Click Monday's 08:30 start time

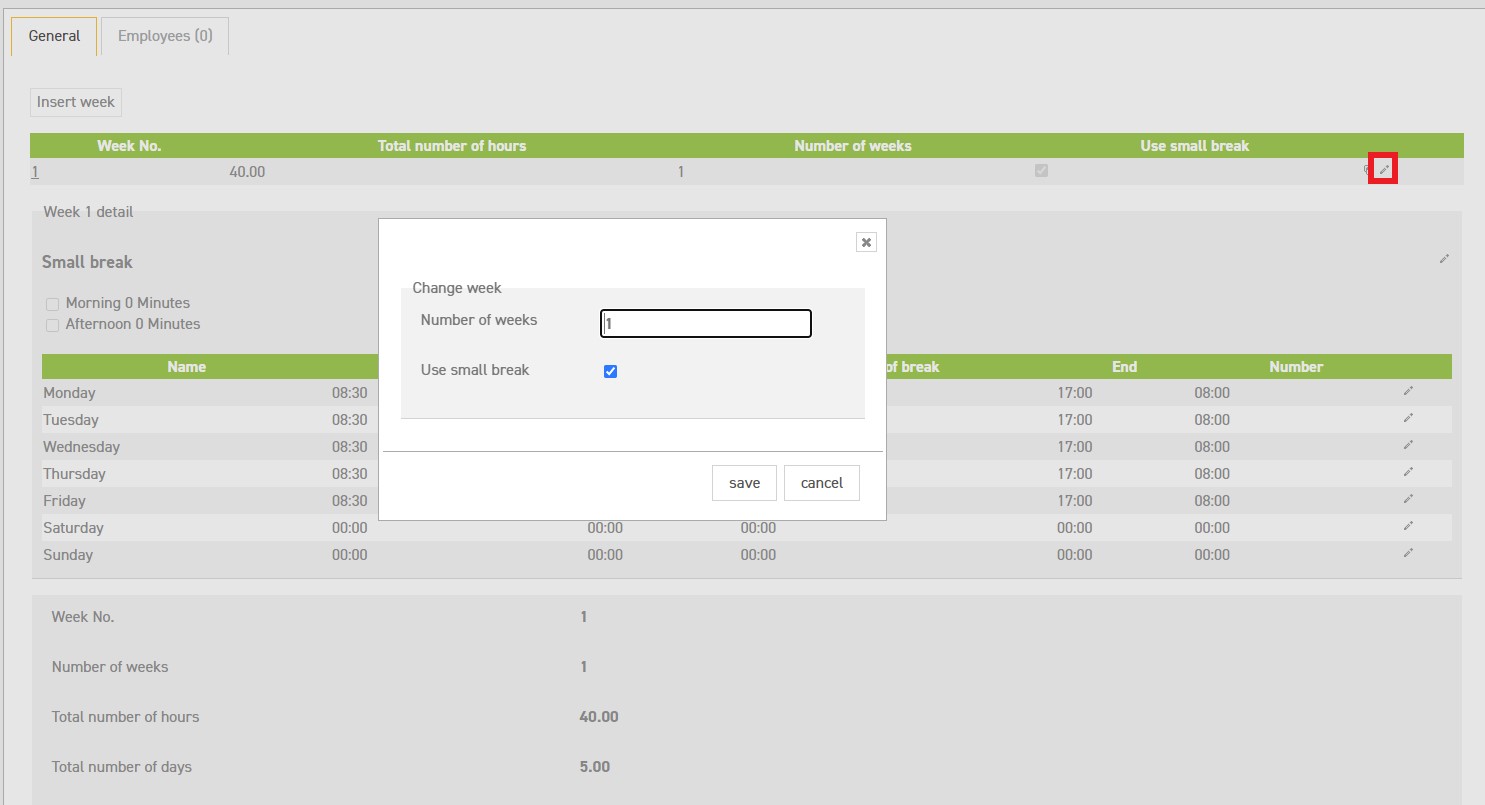[x=350, y=393]
